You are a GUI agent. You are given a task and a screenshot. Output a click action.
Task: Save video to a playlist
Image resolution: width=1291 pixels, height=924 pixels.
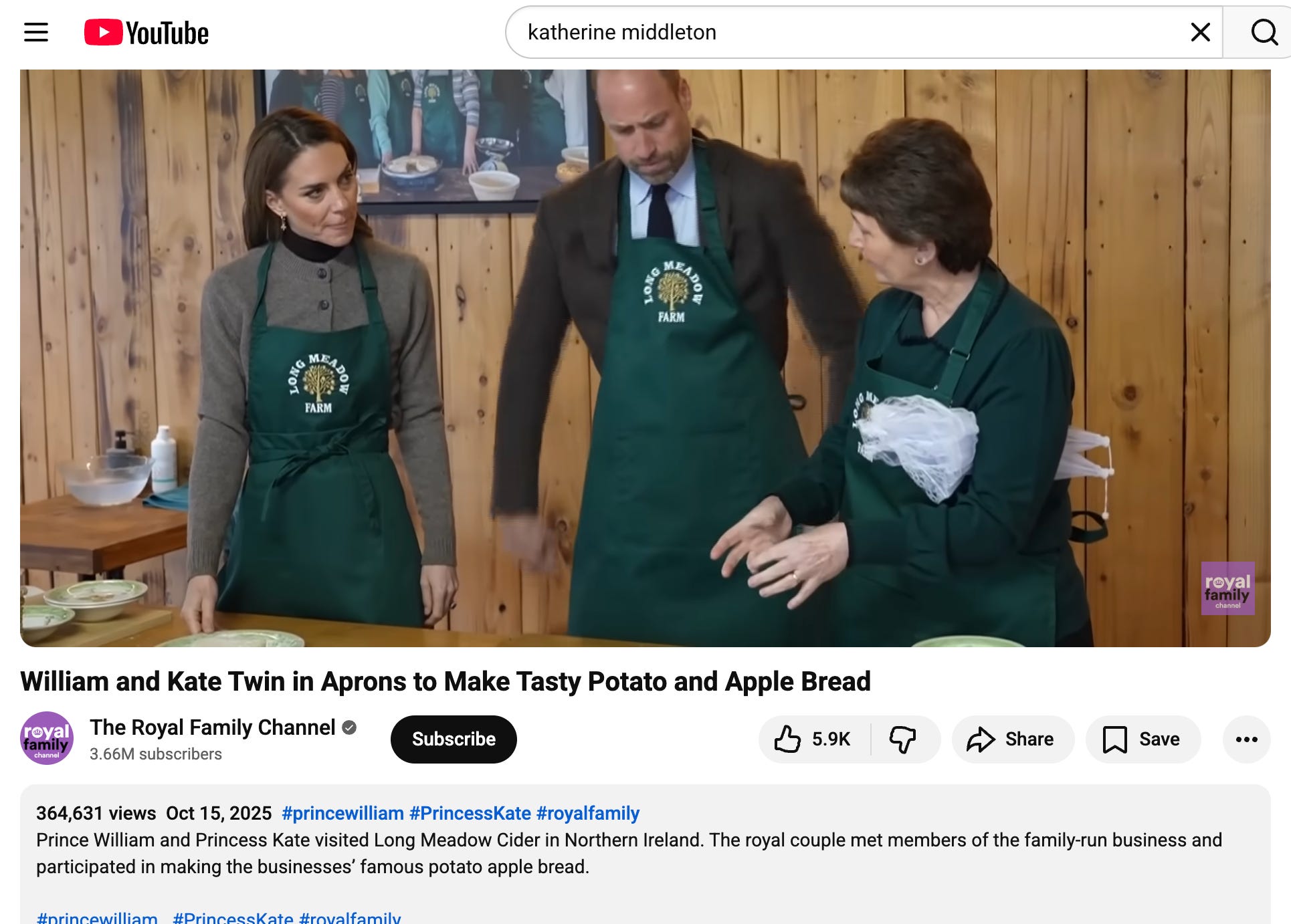pyautogui.click(x=1143, y=739)
